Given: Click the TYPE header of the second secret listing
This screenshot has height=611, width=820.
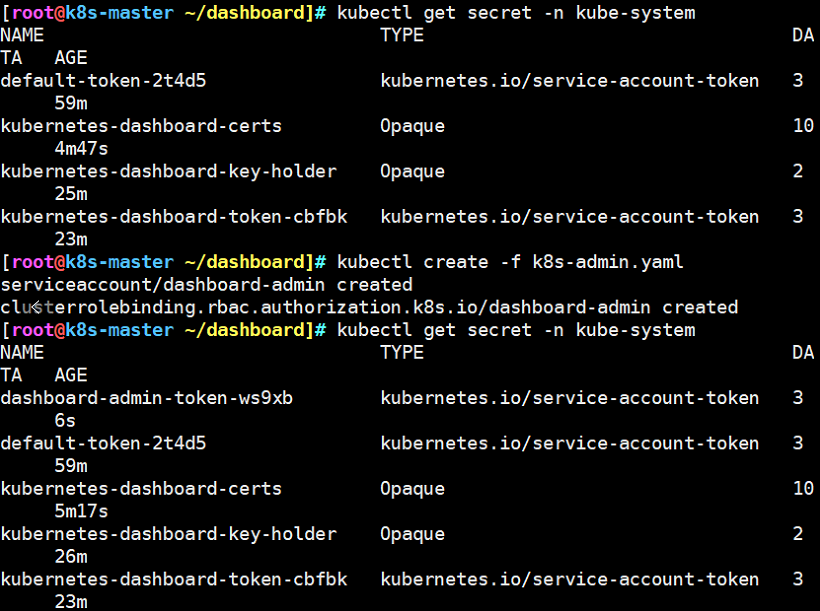Looking at the screenshot, I should point(402,353).
